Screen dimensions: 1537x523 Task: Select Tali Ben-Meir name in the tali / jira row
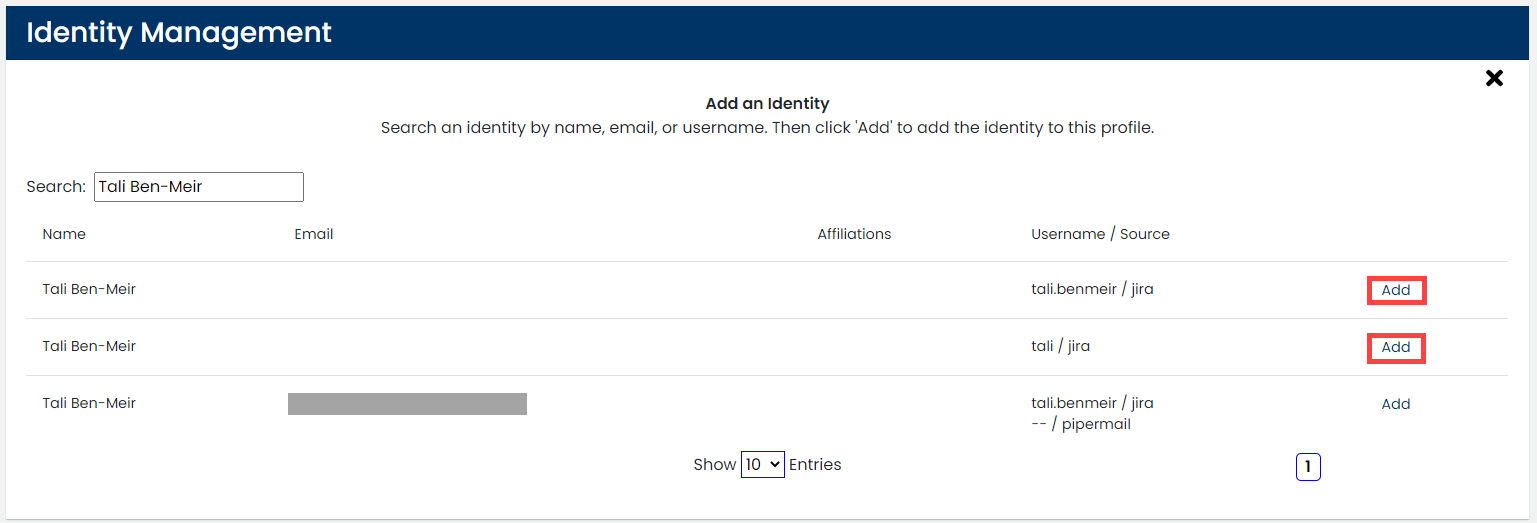point(89,346)
